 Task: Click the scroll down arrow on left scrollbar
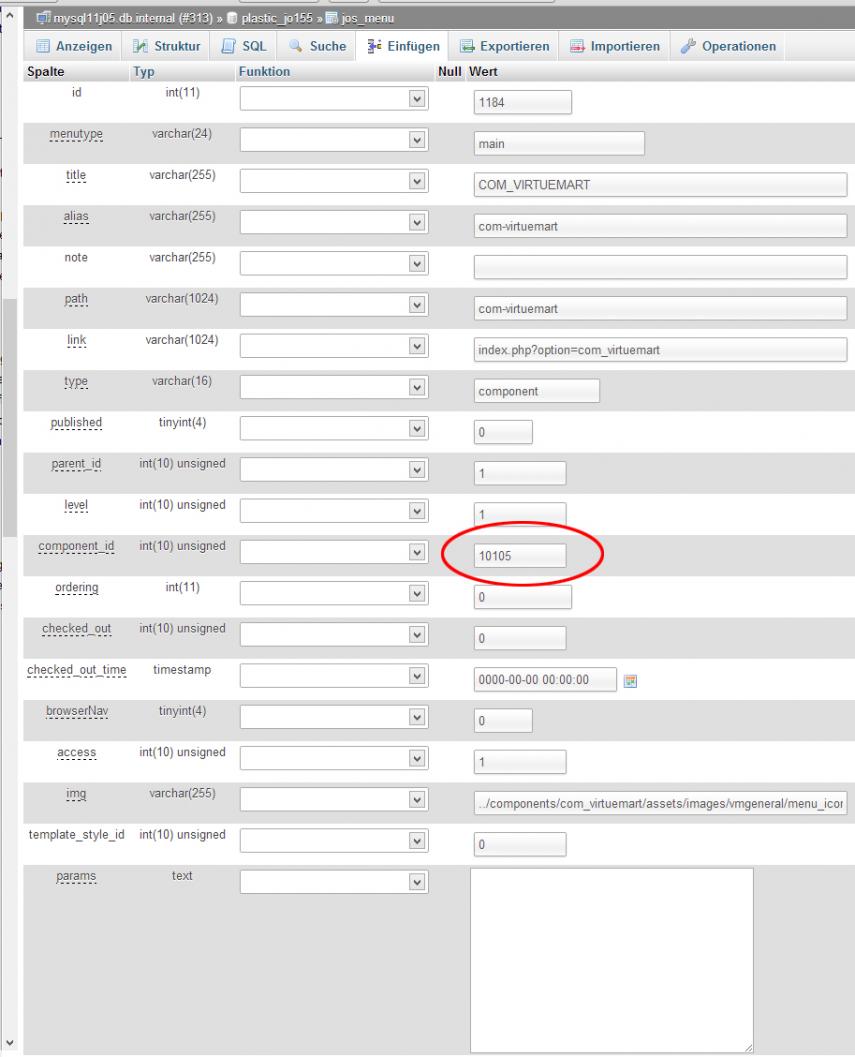pyautogui.click(x=10, y=1043)
